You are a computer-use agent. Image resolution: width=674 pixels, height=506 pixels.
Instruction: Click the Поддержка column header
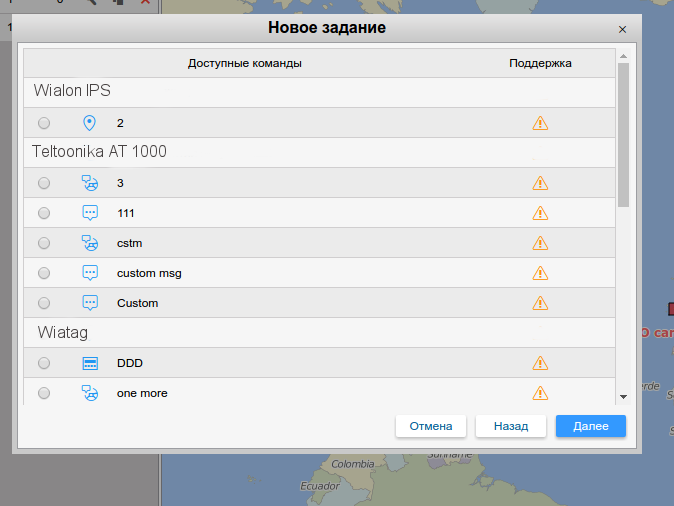coord(540,63)
